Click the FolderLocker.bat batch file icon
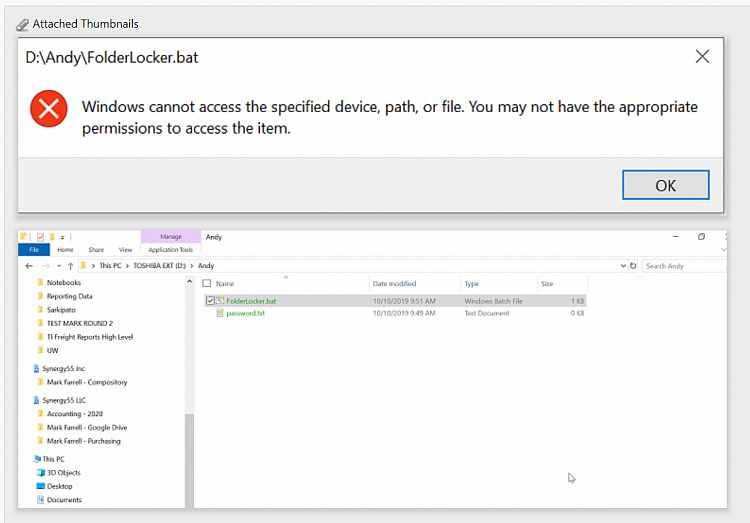The image size is (750, 523). [220, 300]
